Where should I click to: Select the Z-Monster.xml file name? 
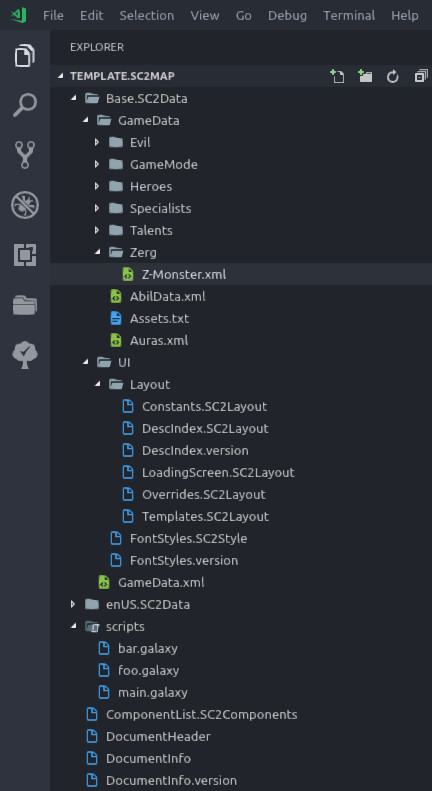184,275
